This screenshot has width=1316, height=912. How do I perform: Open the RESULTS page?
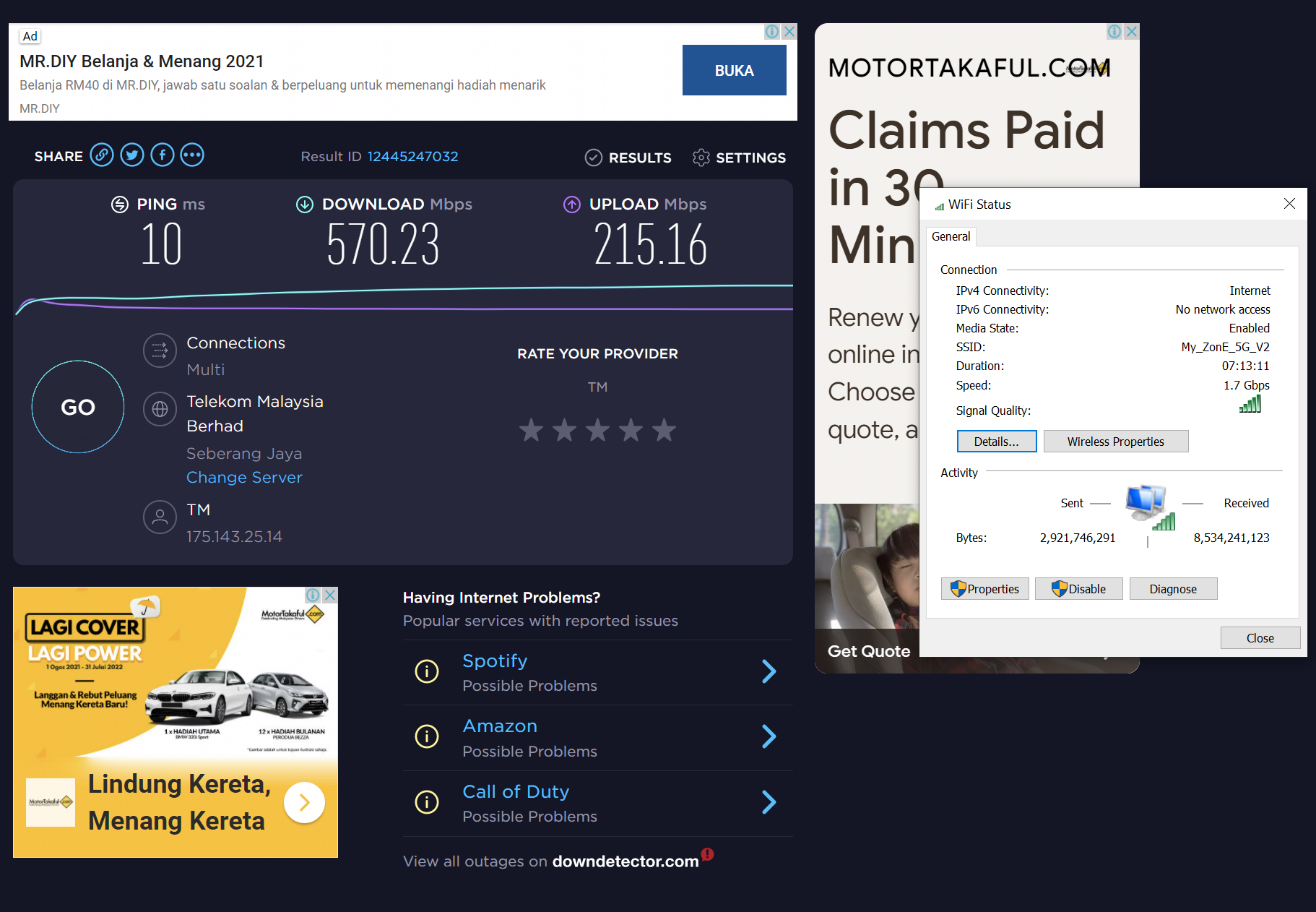(628, 158)
